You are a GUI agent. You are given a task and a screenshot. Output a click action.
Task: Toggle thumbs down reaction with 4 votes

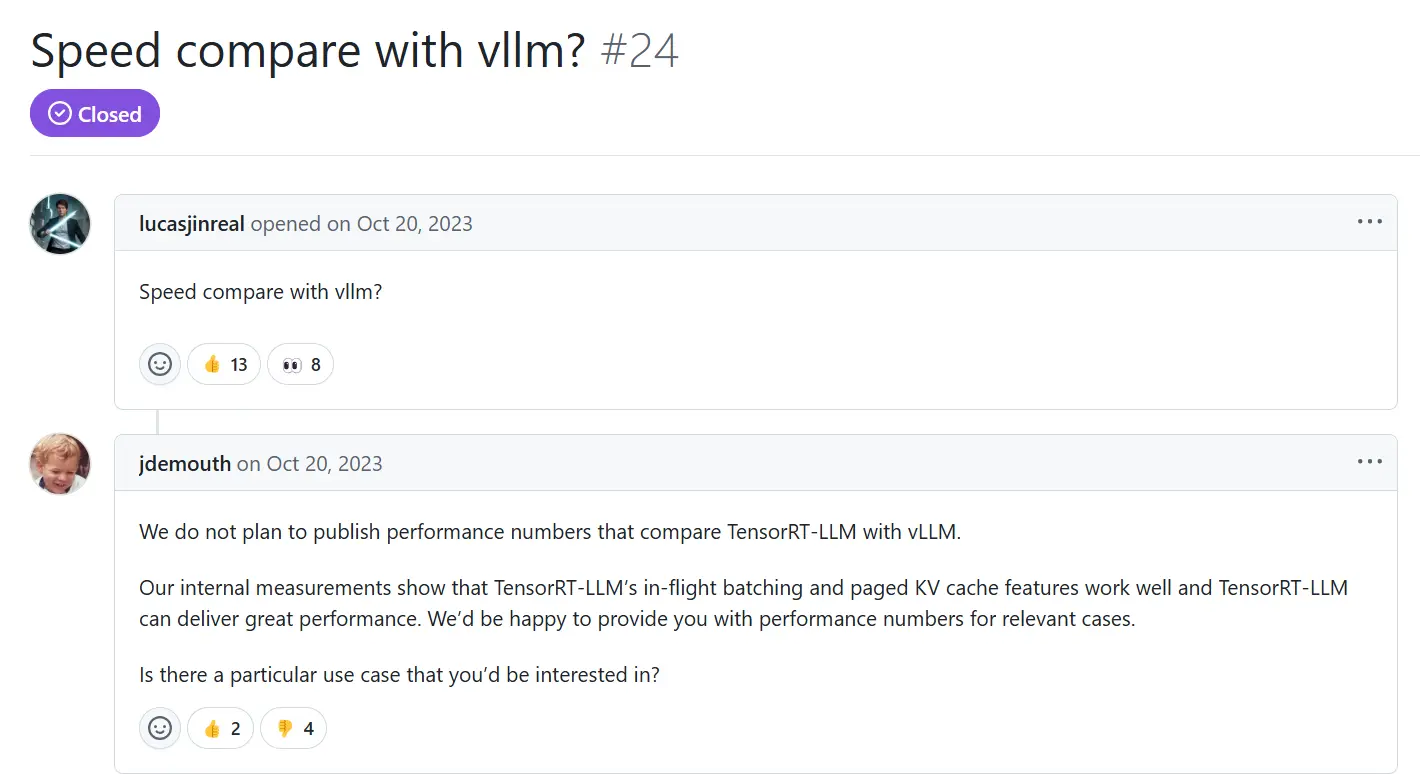pyautogui.click(x=294, y=729)
